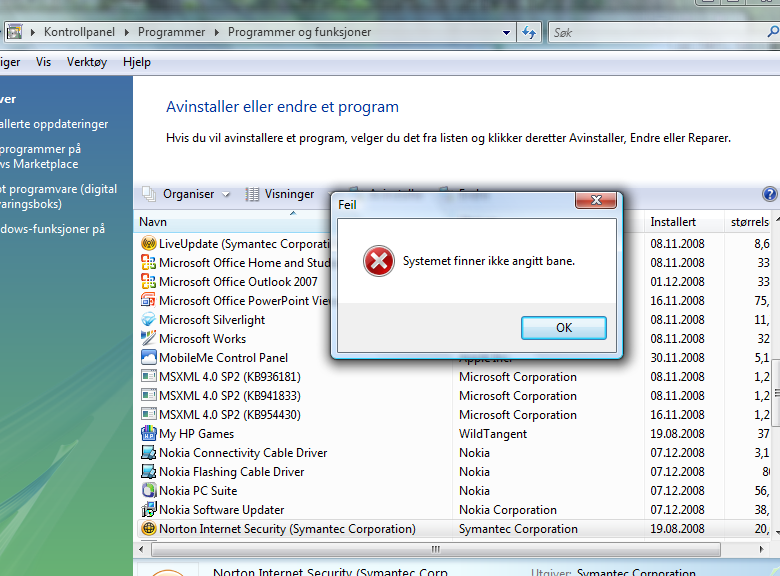This screenshot has height=576, width=780.
Task: Click Nokia Corporation publisher cell
Action: pyautogui.click(x=508, y=509)
